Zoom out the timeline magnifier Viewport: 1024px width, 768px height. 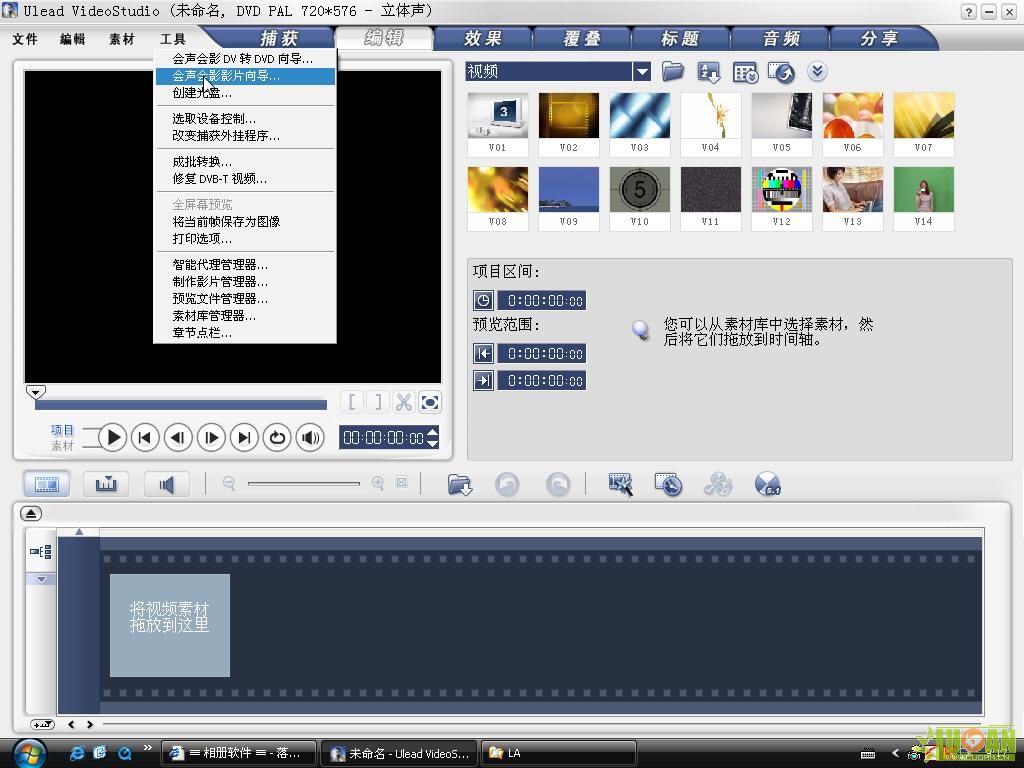coord(229,483)
